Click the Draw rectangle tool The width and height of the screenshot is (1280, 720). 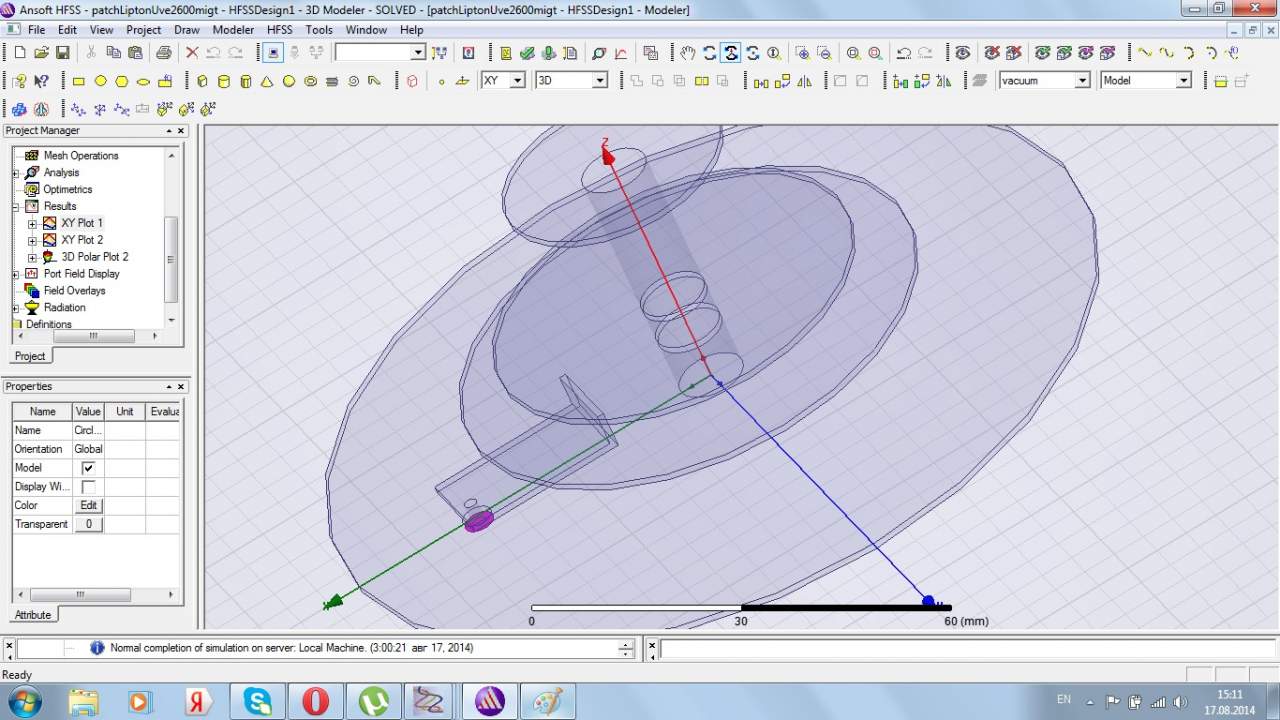pos(79,81)
